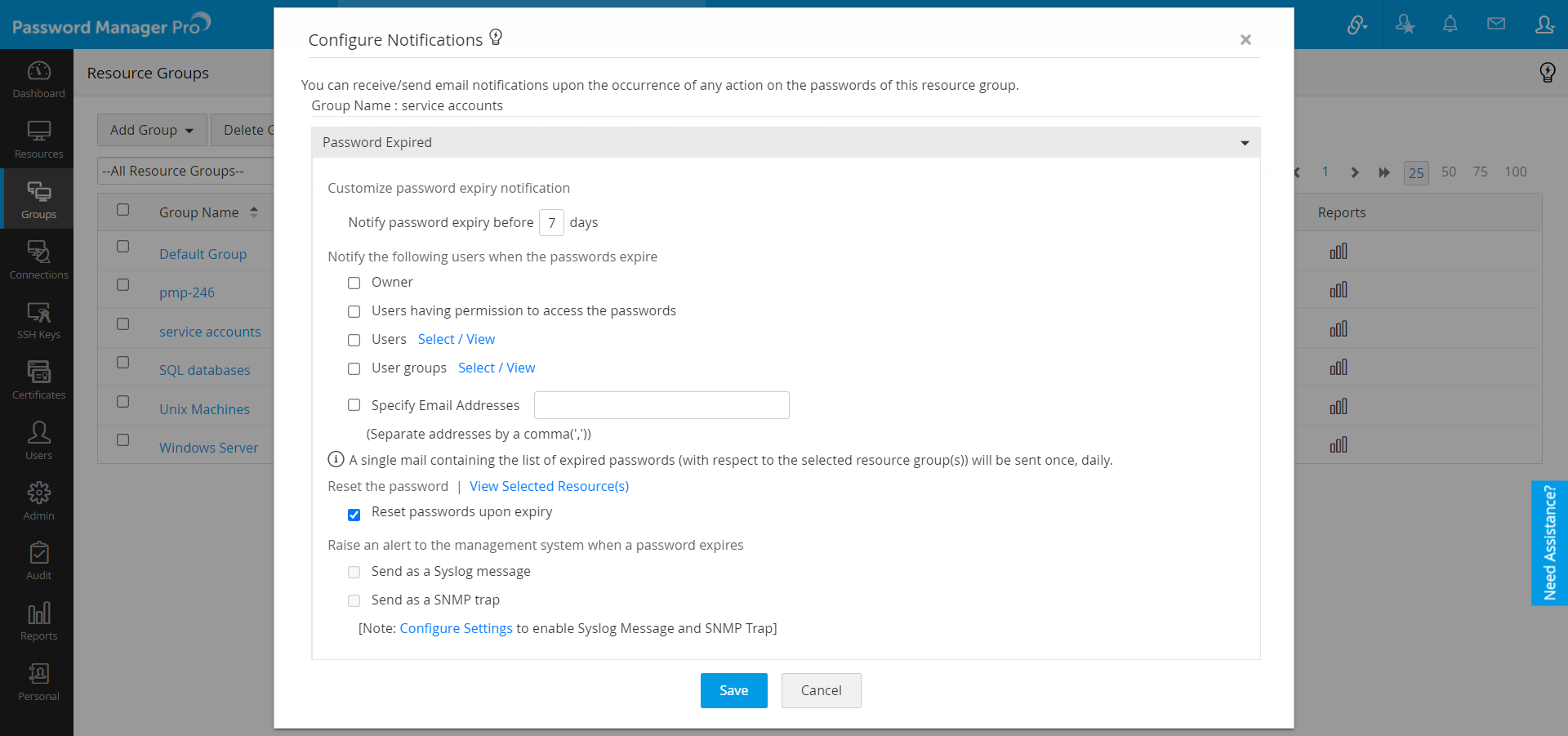Open the All Resource Groups filter dropdown
This screenshot has width=1568, height=736.
[185, 171]
